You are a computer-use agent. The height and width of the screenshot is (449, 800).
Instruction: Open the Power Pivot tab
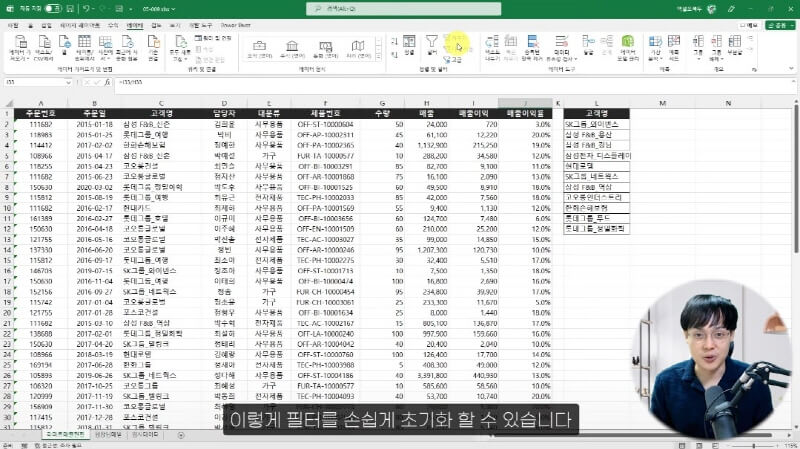(x=236, y=25)
